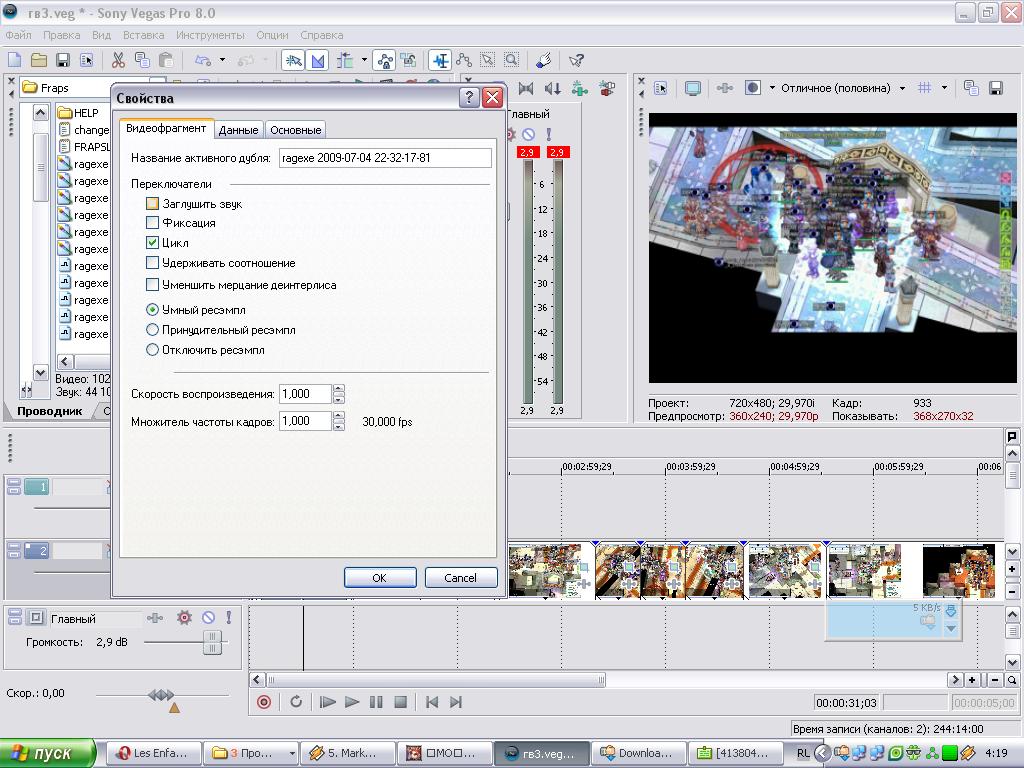Image resolution: width=1024 pixels, height=768 pixels.
Task: Check Удерживать соотношение option
Action: click(153, 263)
